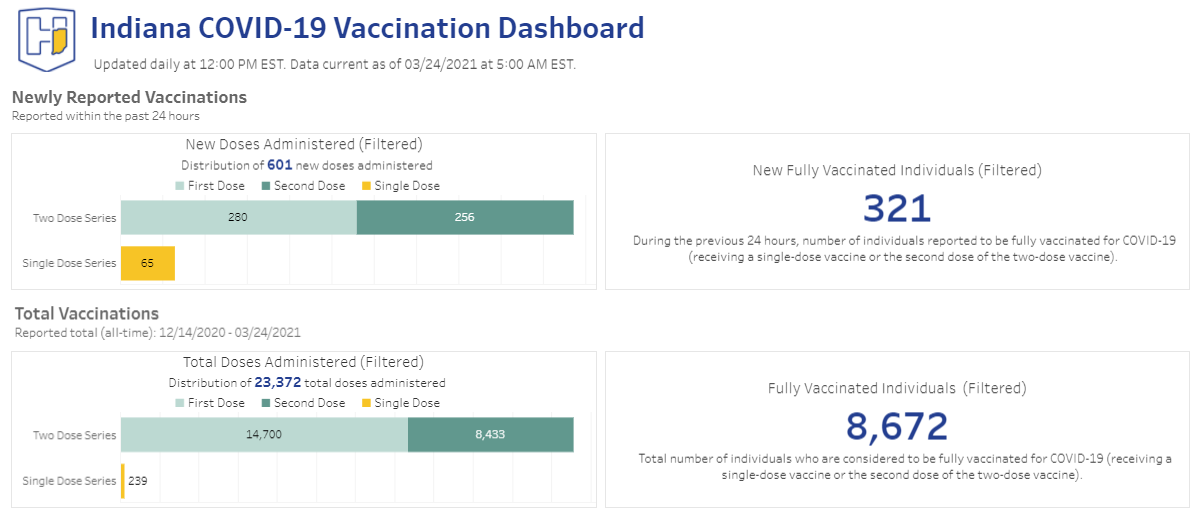Select the 256 second dose bar segment

coord(465,217)
